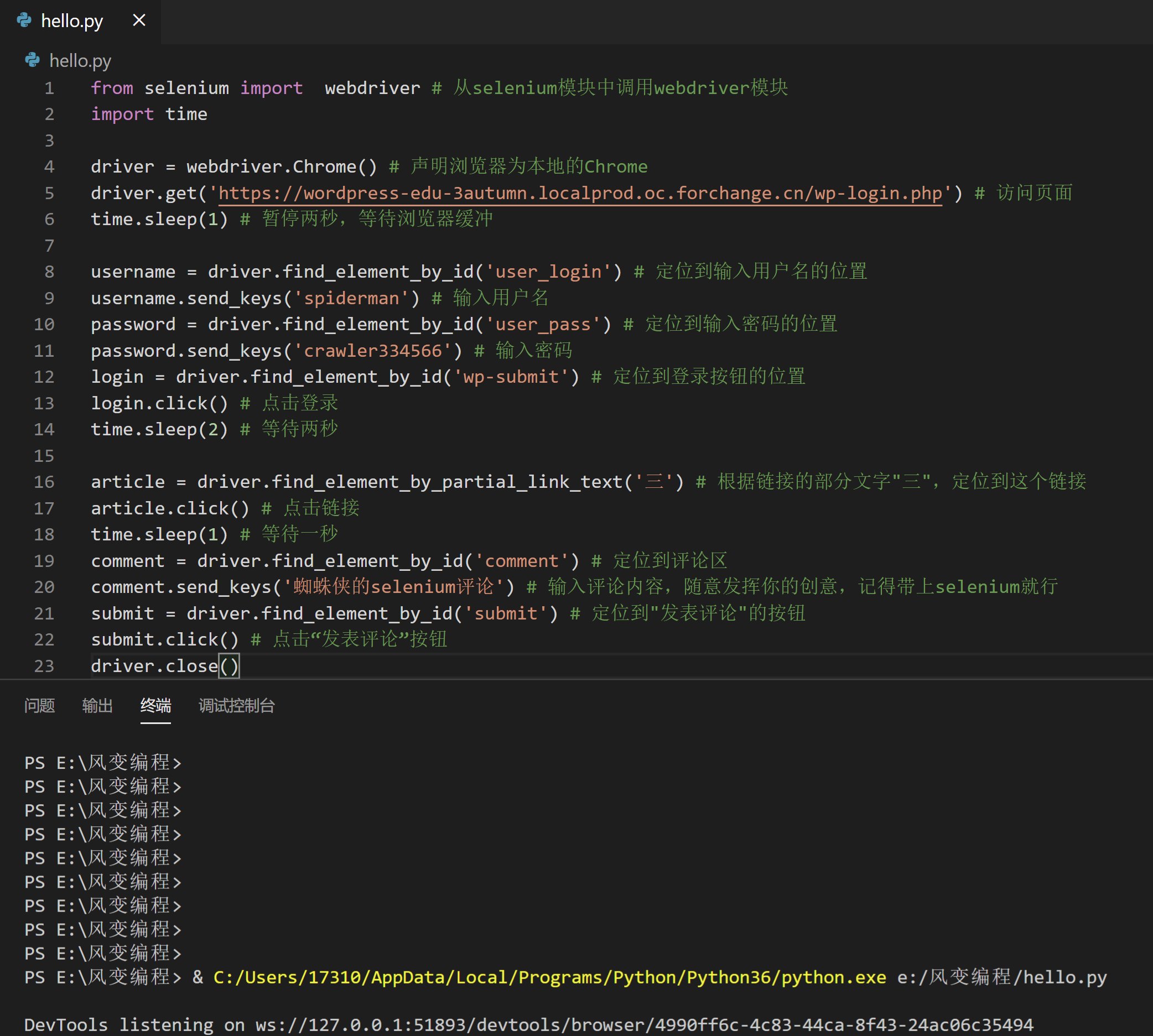The height and width of the screenshot is (1036, 1153).
Task: Click 'import time' on line 2
Action: tap(149, 114)
